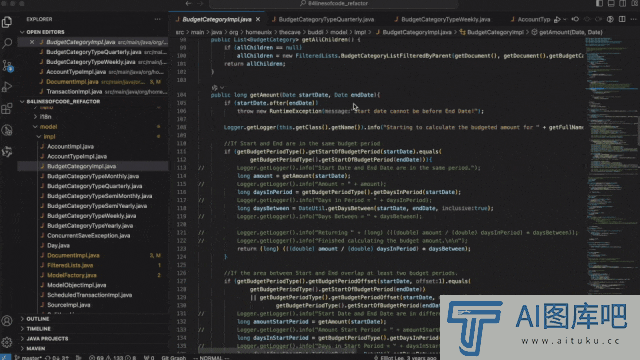640x360 pixels.
Task: Close the BudgetCategoryImpl.java tab
Action: click(258, 19)
